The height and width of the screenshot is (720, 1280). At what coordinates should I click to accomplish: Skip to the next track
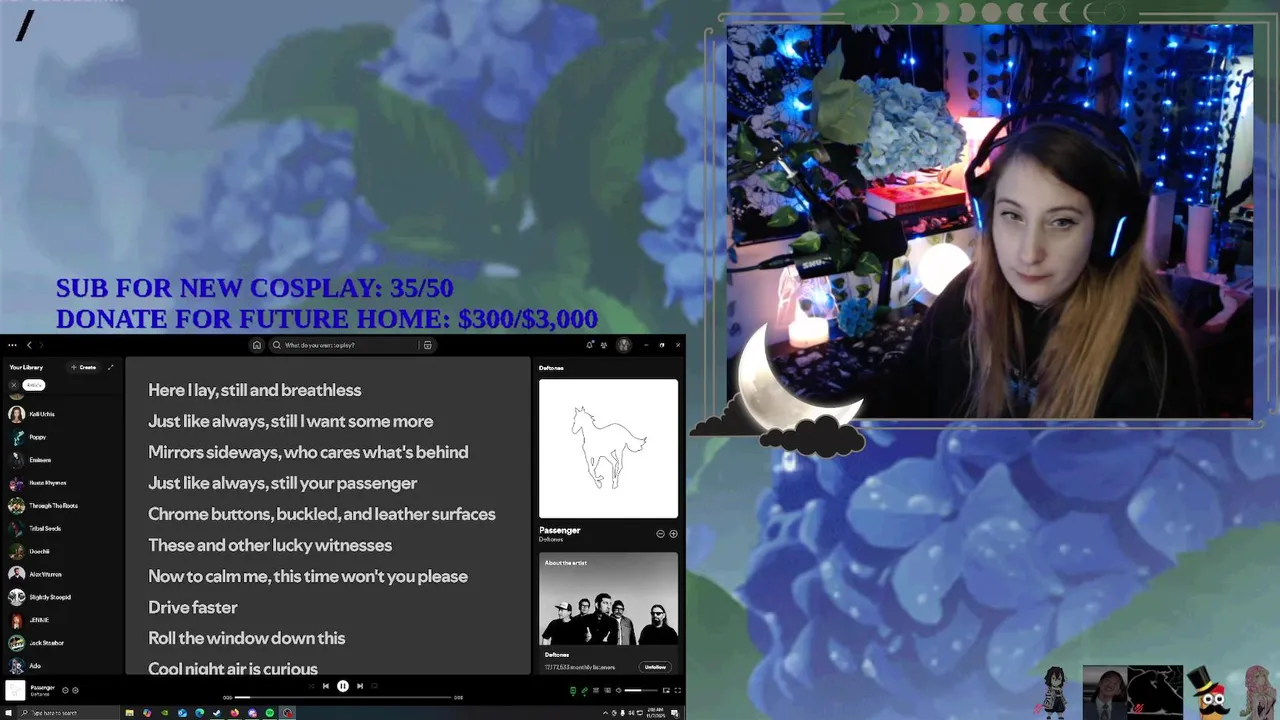click(x=360, y=686)
